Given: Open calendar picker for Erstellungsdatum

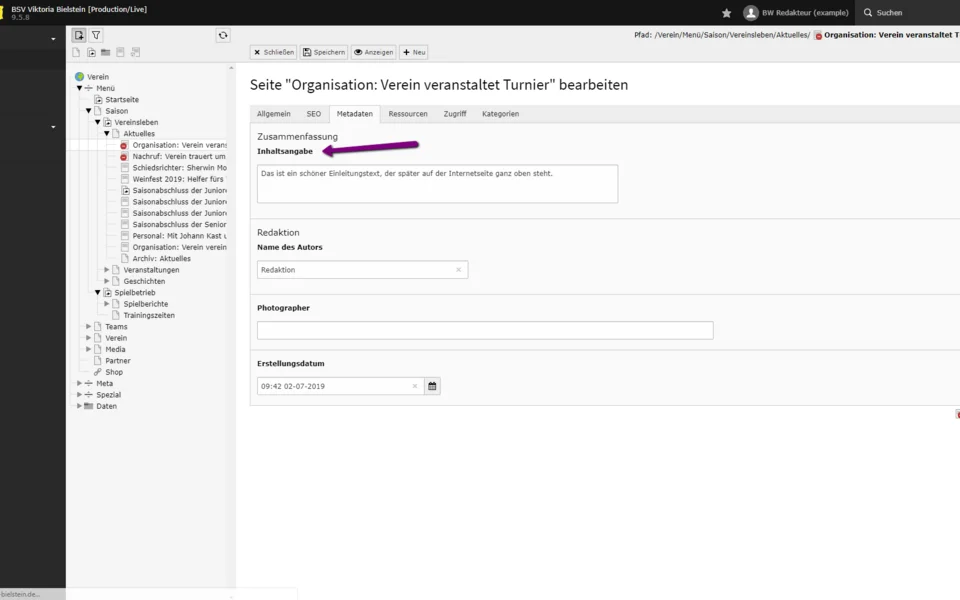Looking at the screenshot, I should 432,386.
